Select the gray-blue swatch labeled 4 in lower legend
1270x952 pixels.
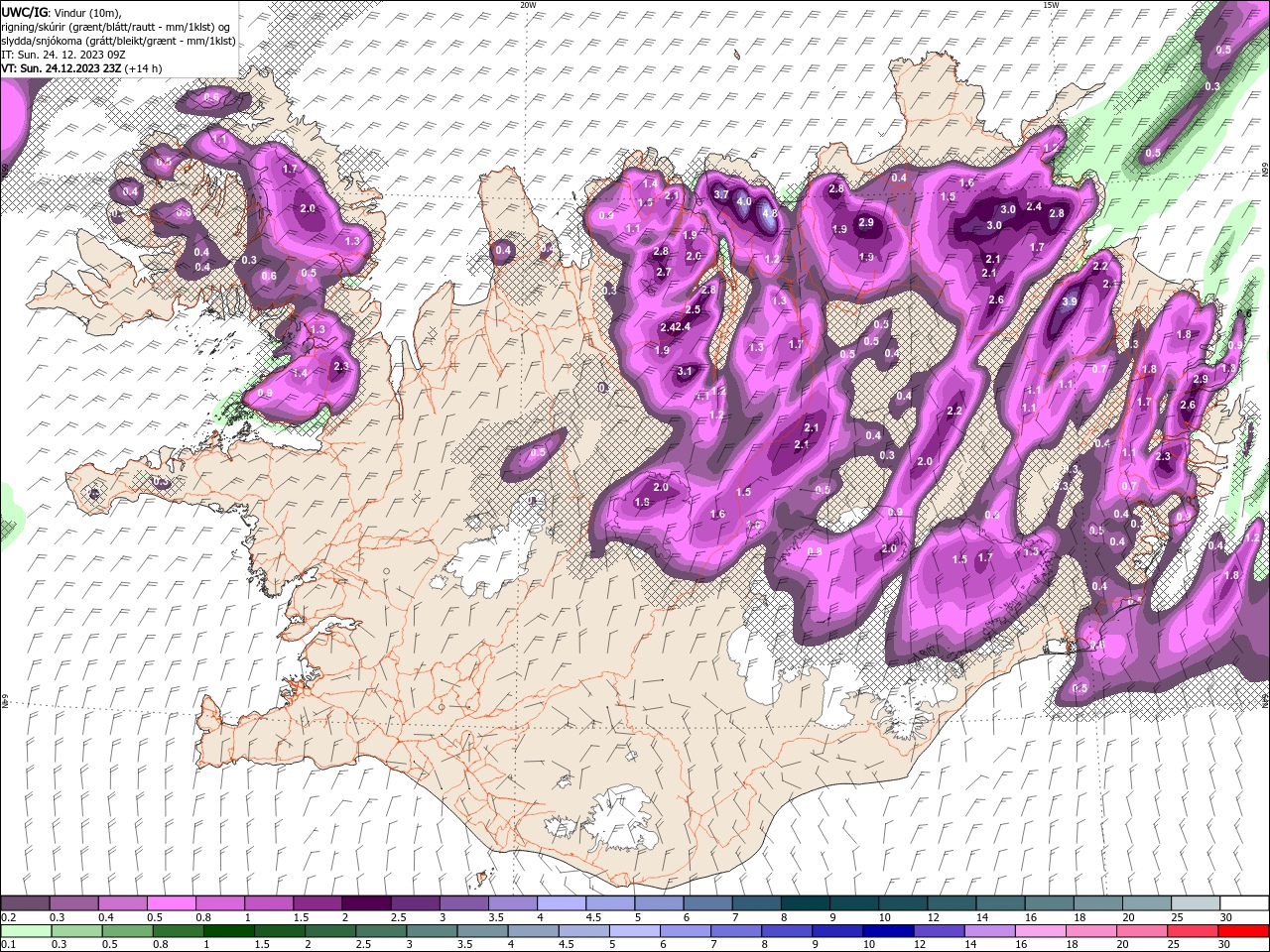[x=532, y=931]
